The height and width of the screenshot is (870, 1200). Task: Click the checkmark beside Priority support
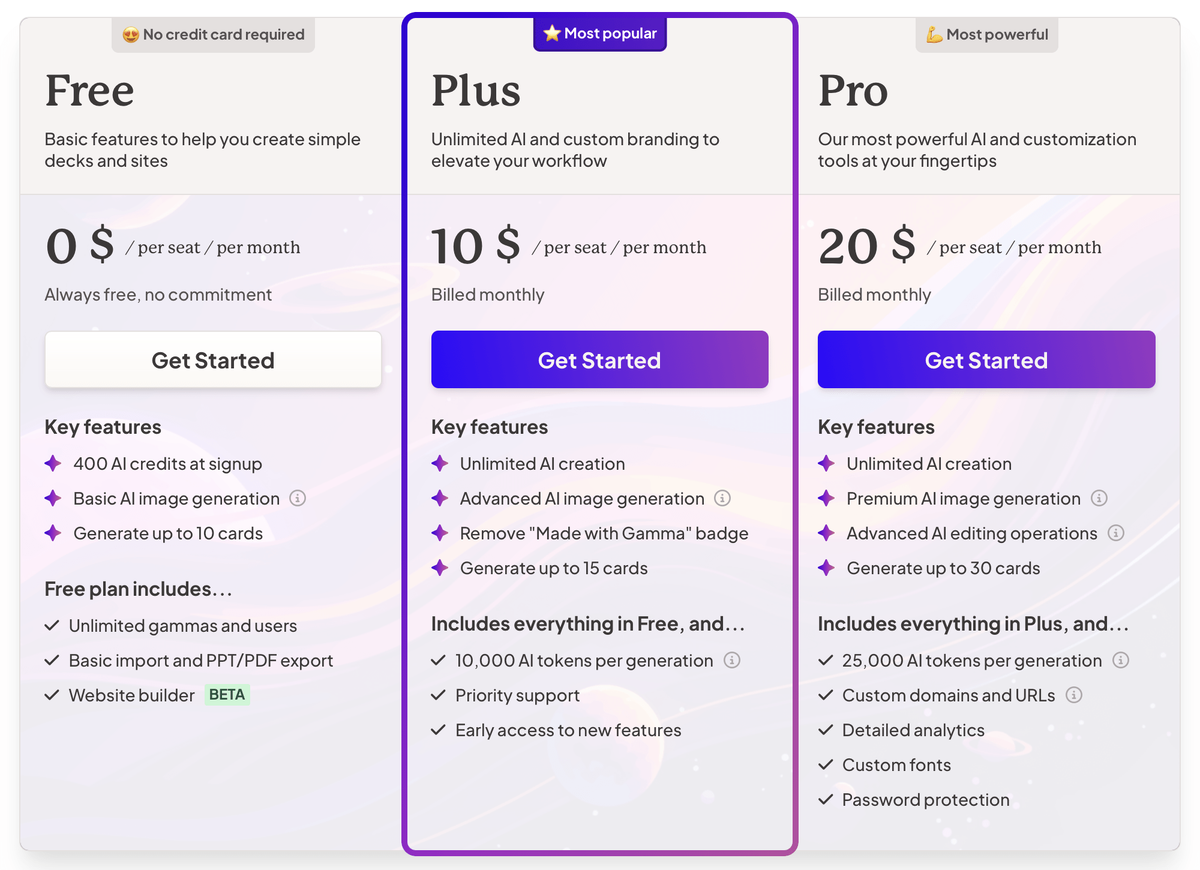pyautogui.click(x=438, y=695)
